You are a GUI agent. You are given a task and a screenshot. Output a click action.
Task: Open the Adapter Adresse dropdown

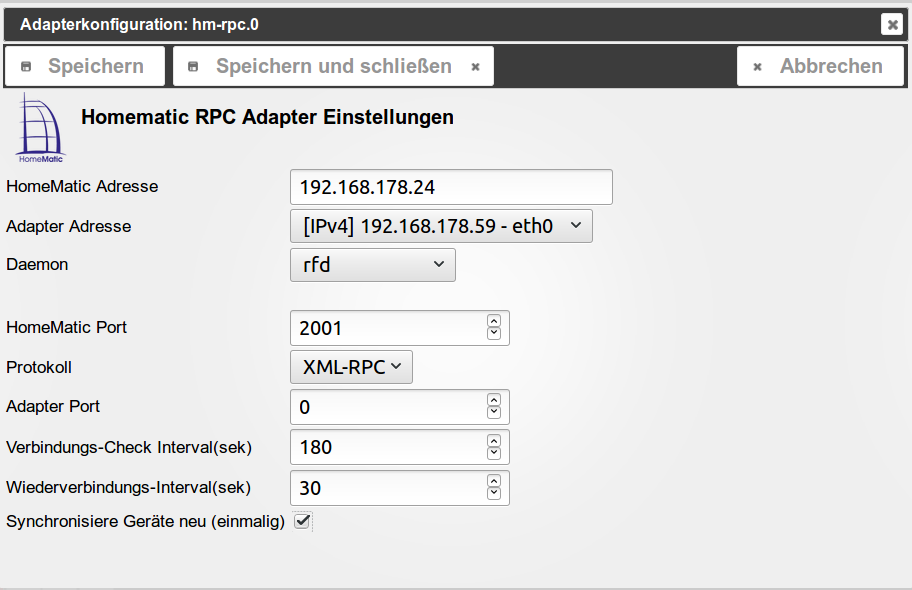click(x=441, y=226)
